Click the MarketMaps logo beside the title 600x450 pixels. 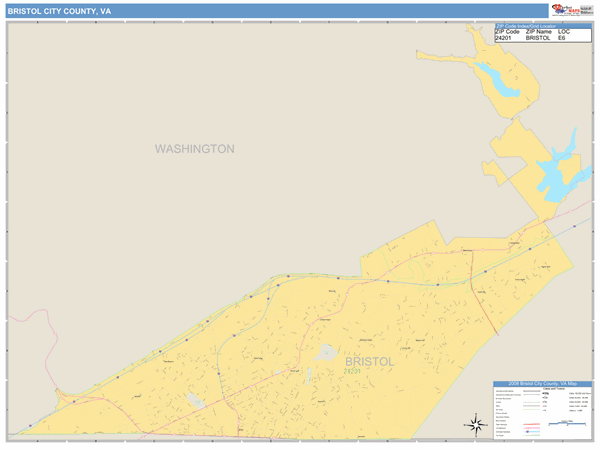[565, 10]
